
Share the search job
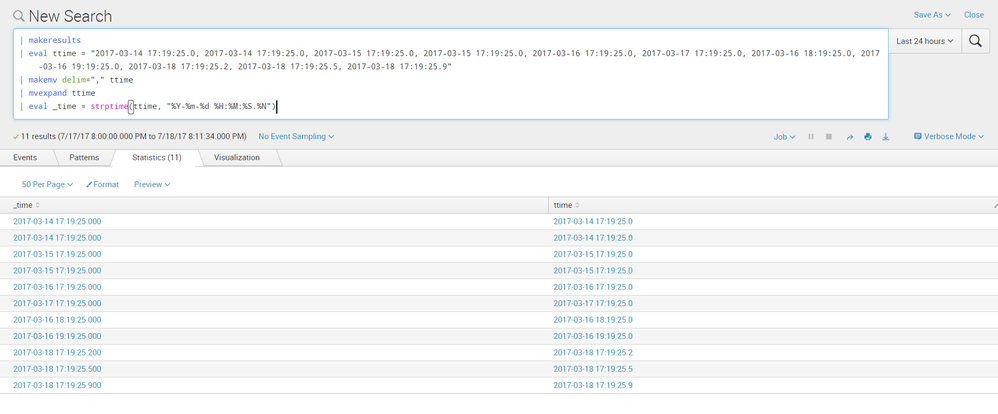tap(849, 137)
